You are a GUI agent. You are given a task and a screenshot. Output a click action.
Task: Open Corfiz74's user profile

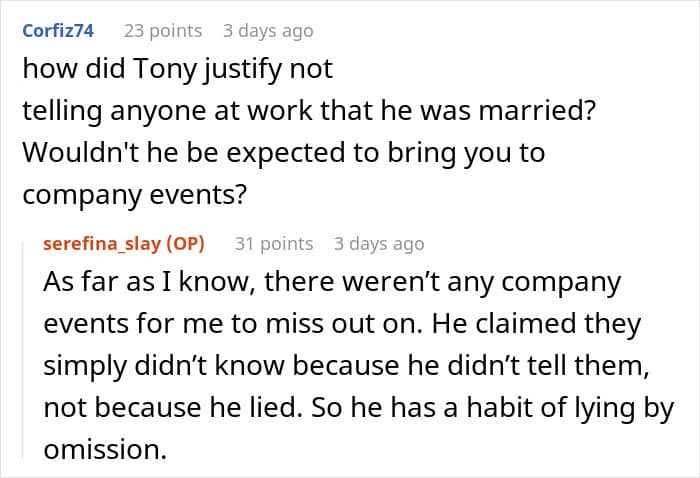(59, 31)
